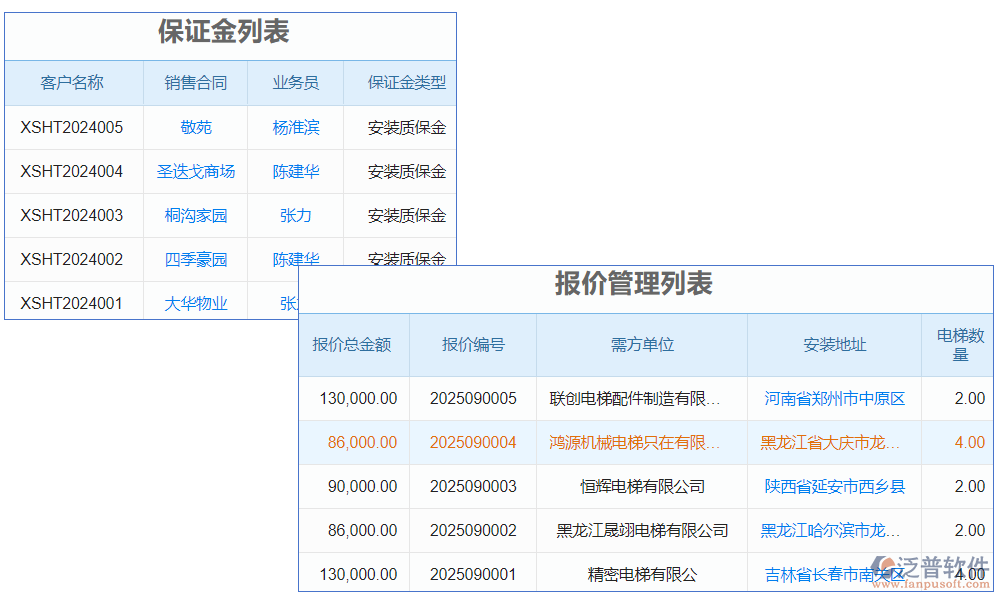Select the 报价总金额 column header
Image resolution: width=1000 pixels, height=600 pixels.
354,345
